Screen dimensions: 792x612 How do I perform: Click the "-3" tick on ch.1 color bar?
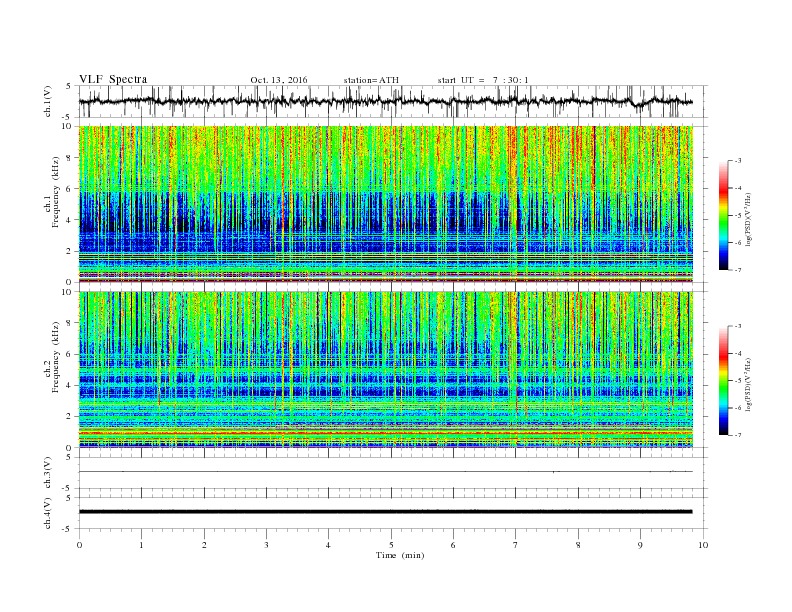coord(738,161)
